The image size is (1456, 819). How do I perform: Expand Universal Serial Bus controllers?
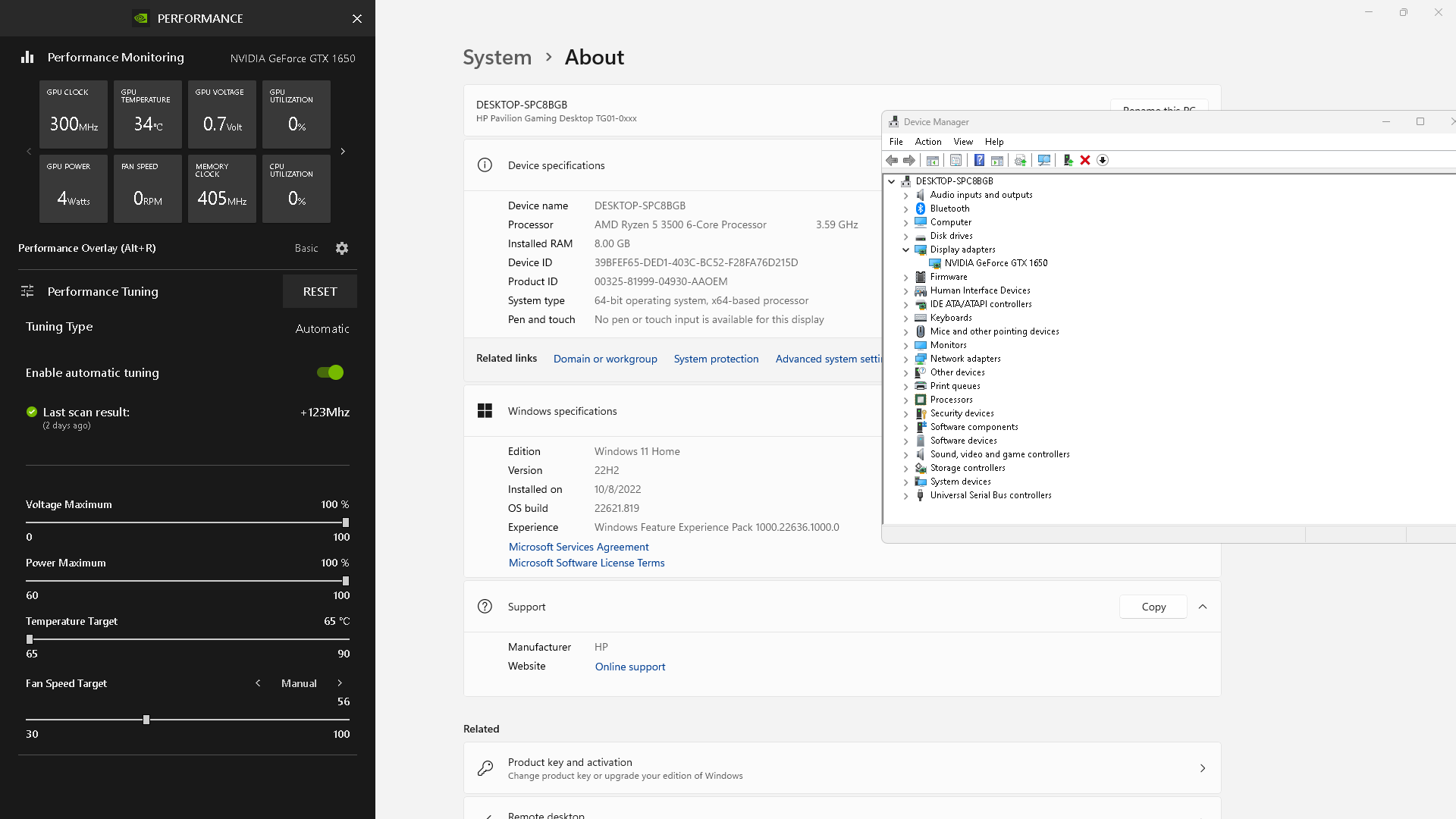[905, 495]
